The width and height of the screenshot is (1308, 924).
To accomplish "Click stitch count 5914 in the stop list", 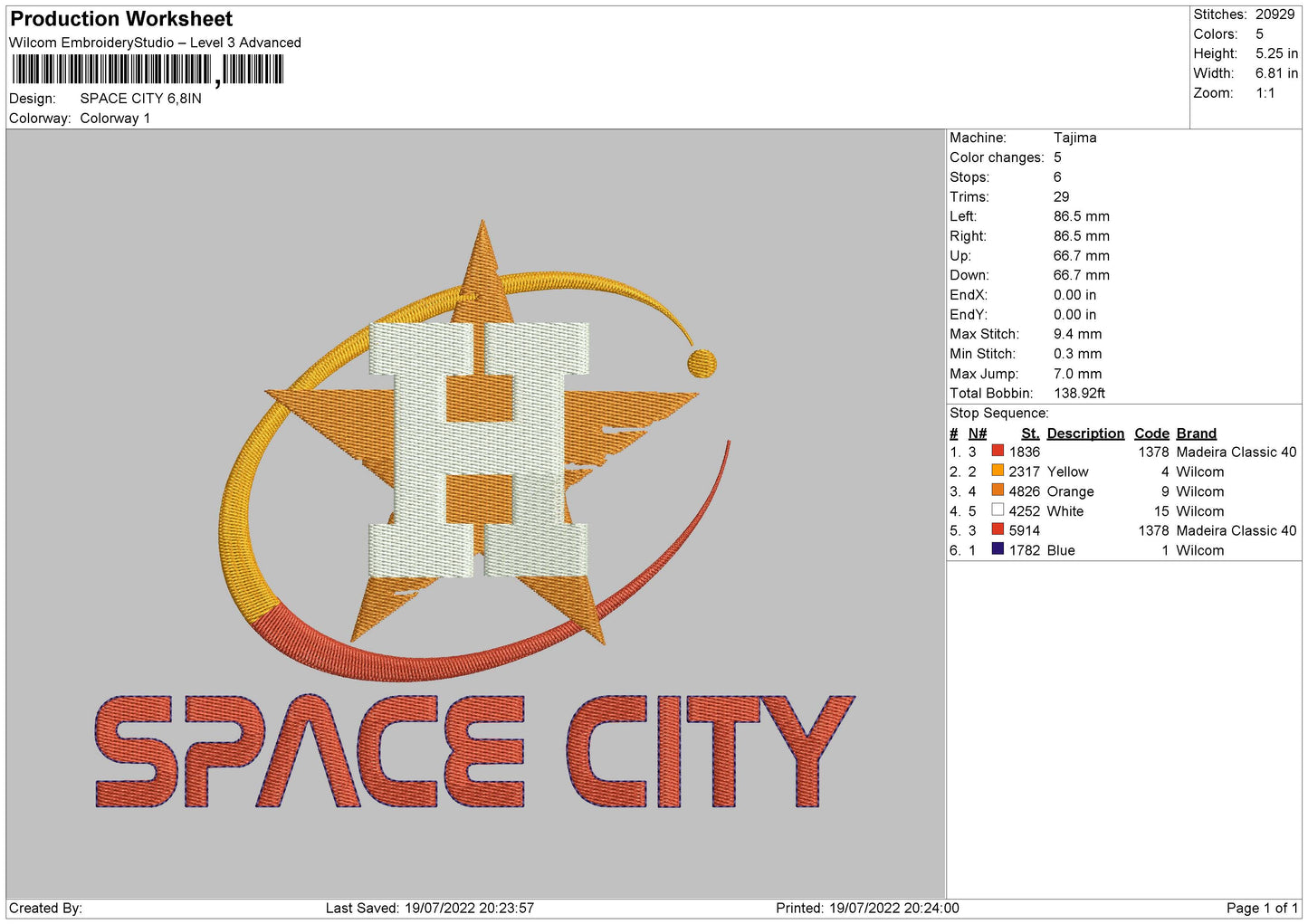I will 1024,530.
